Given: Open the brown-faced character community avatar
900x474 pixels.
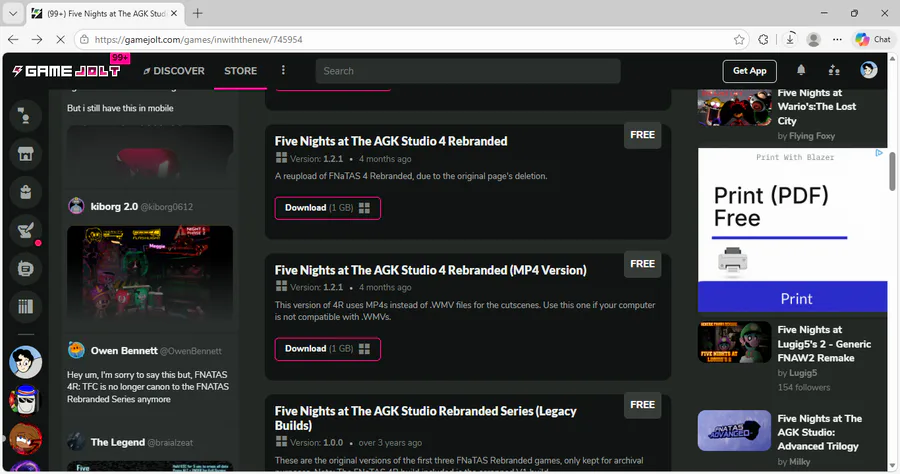Looking at the screenshot, I should [x=25, y=438].
